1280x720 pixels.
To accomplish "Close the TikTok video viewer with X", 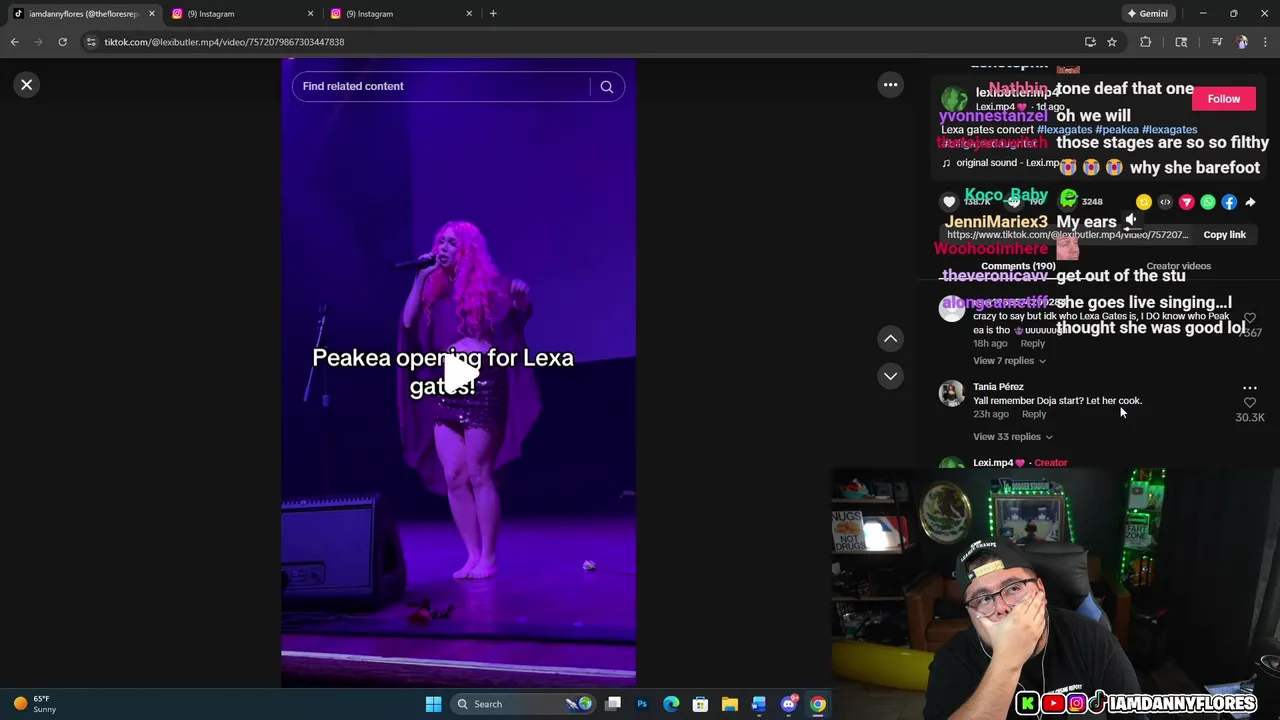I will pos(27,85).
